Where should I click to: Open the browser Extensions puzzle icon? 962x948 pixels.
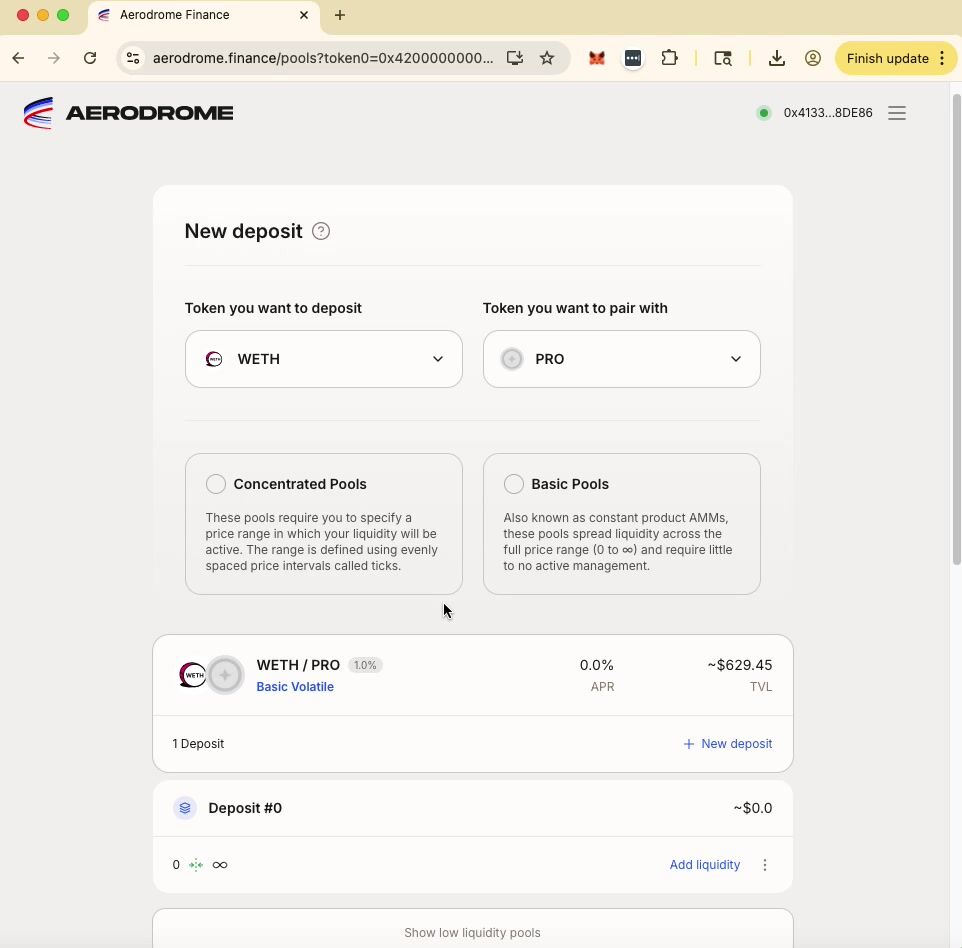[670, 58]
